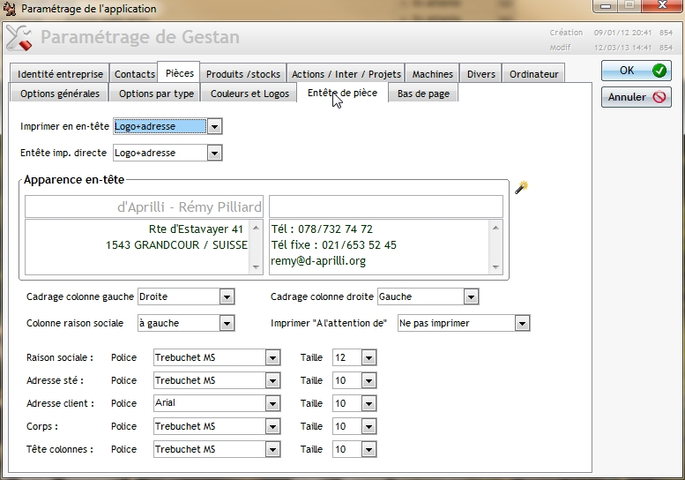The width and height of the screenshot is (685, 480).
Task: Open the Entête imp. directe dropdown
Action: tap(214, 153)
